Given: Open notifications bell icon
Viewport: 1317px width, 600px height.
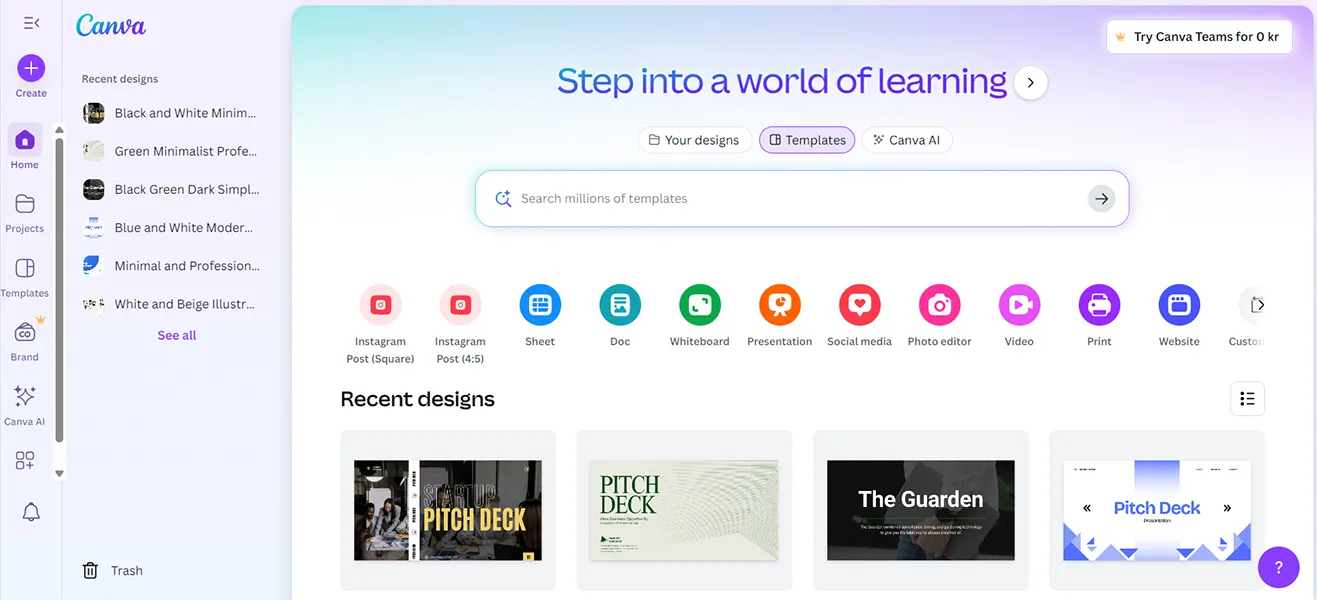Looking at the screenshot, I should tap(31, 512).
